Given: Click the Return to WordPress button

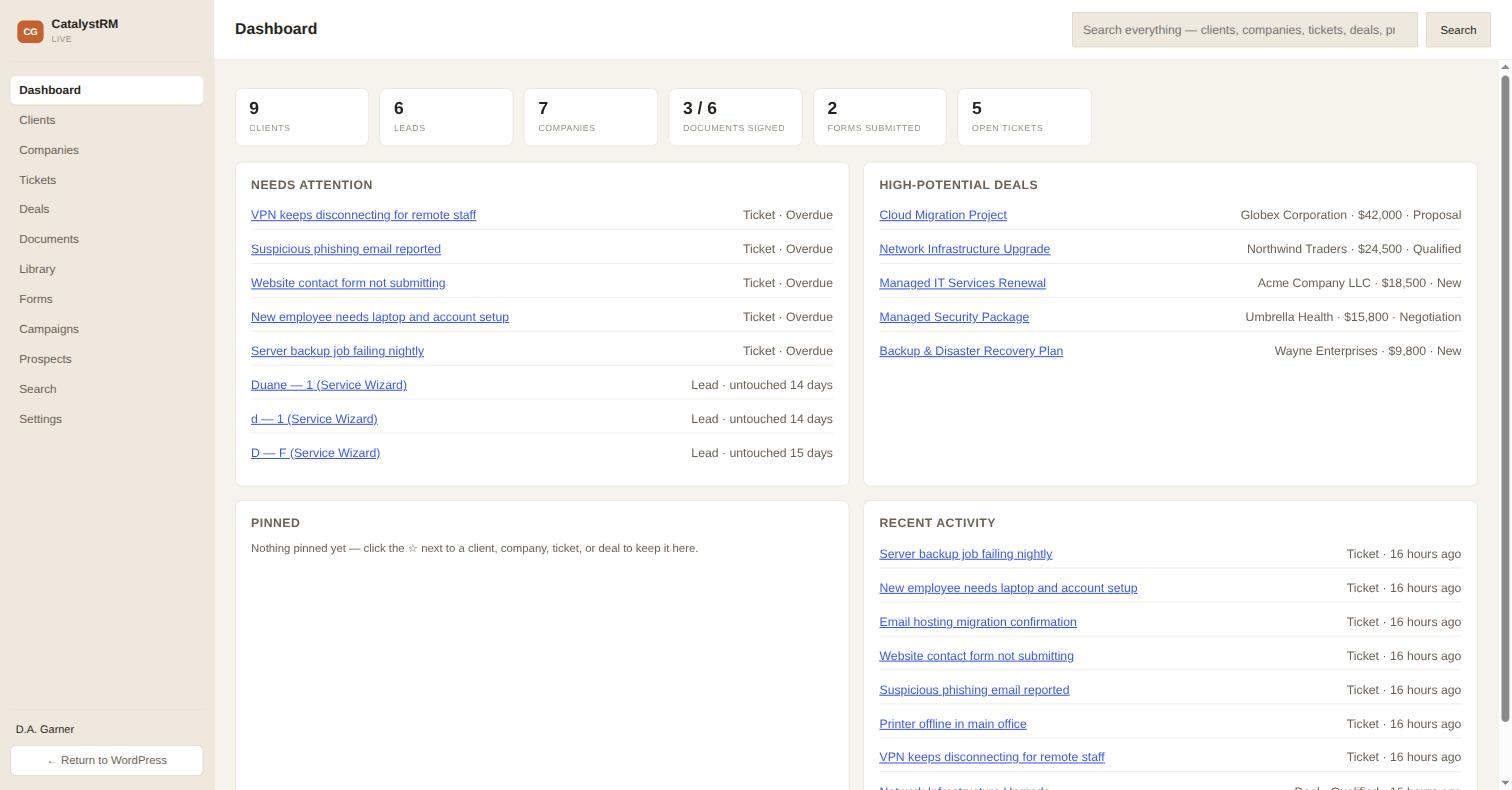Looking at the screenshot, I should [107, 760].
